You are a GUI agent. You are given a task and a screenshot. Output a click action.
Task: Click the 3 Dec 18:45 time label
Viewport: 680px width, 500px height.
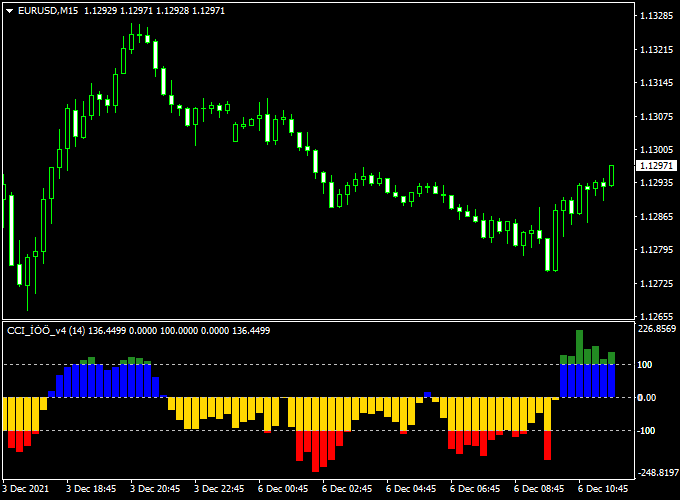[91, 489]
